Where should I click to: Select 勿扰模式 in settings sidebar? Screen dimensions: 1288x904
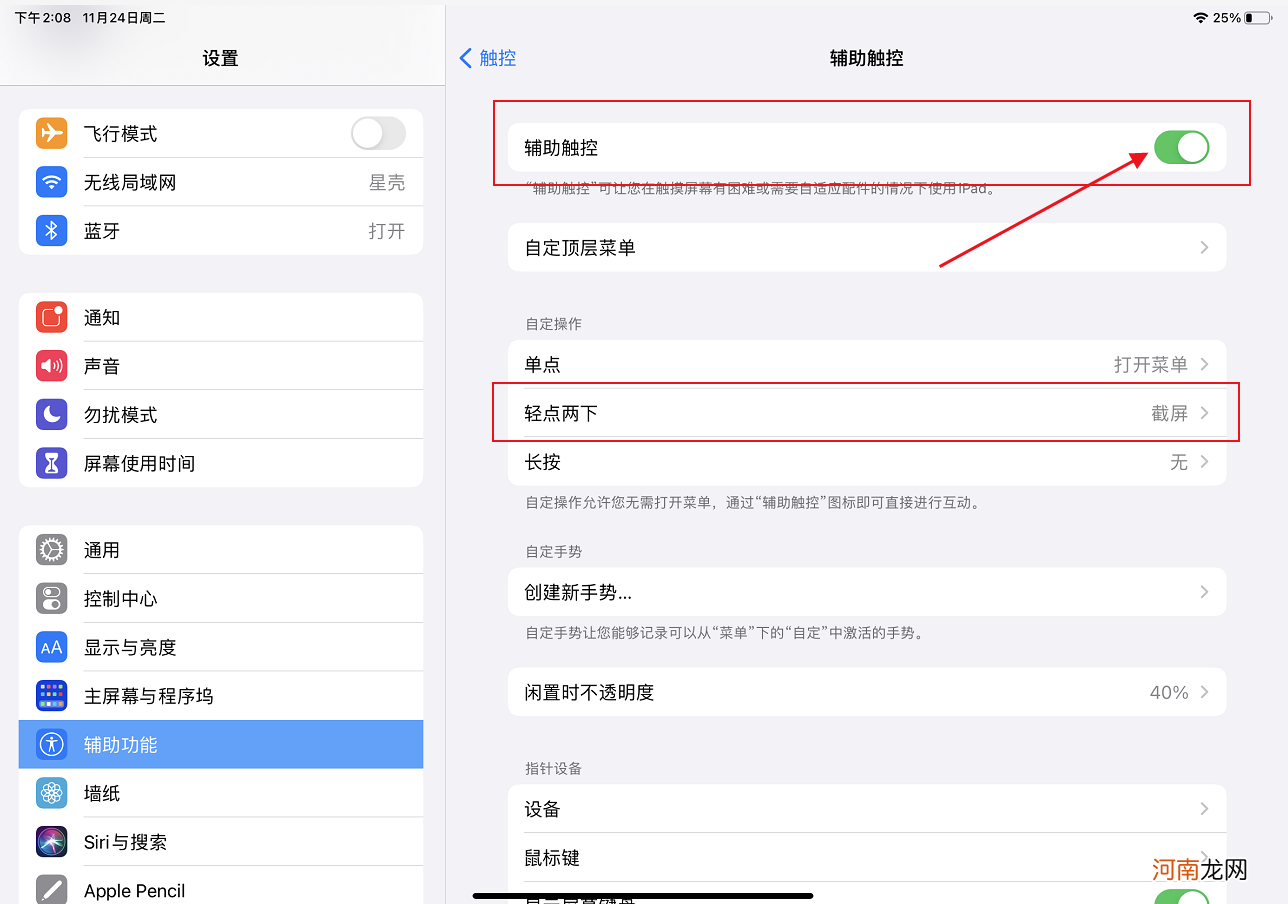coord(221,414)
